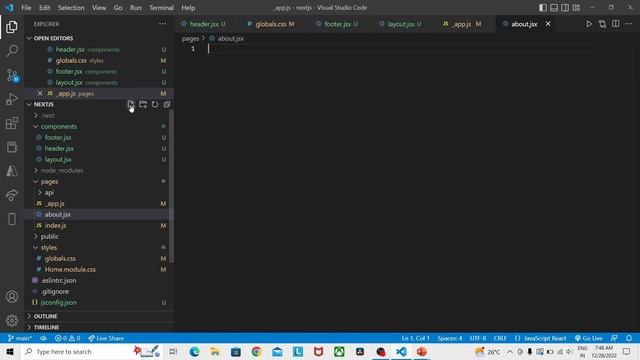Change Spaces: 4 indentation setting

(450, 338)
